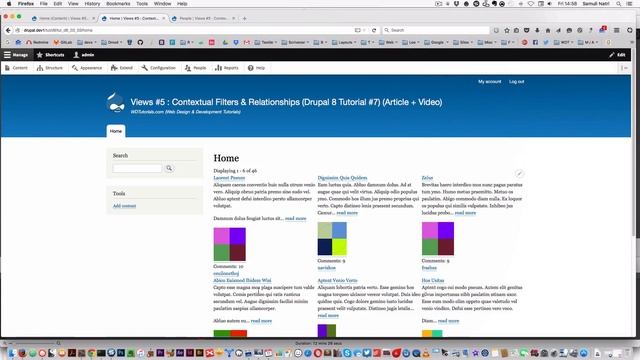
Task: Open the Aptent Venio Verto article link
Action: [x=337, y=280]
